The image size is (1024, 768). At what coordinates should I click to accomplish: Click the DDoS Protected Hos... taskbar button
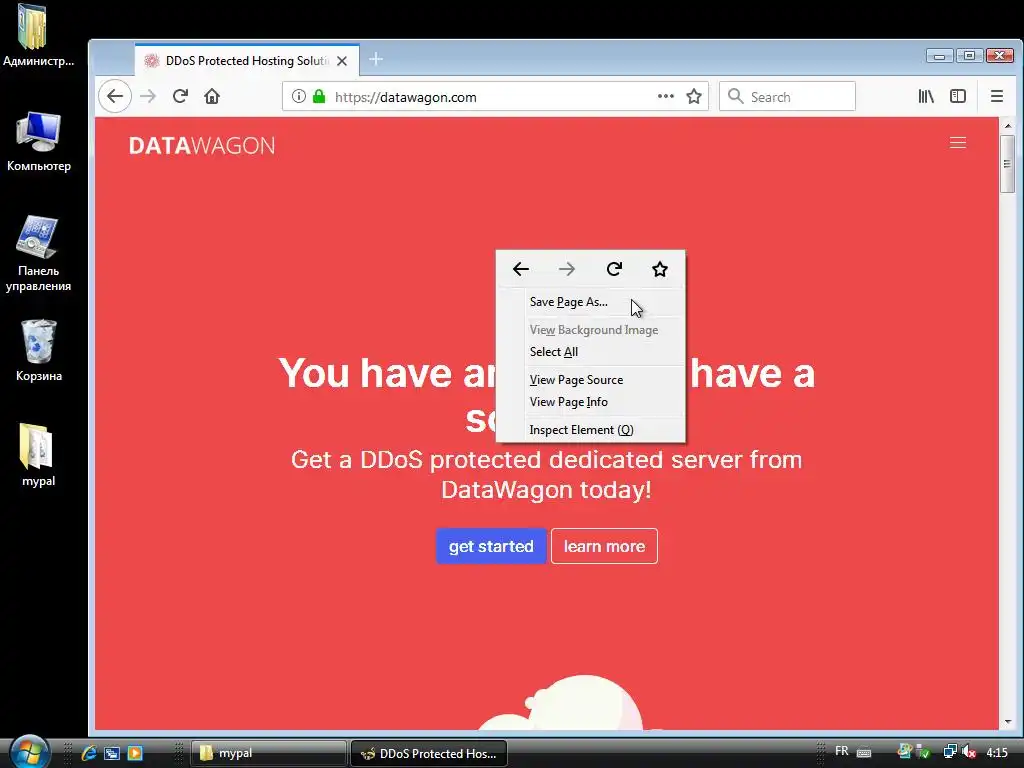(x=429, y=753)
